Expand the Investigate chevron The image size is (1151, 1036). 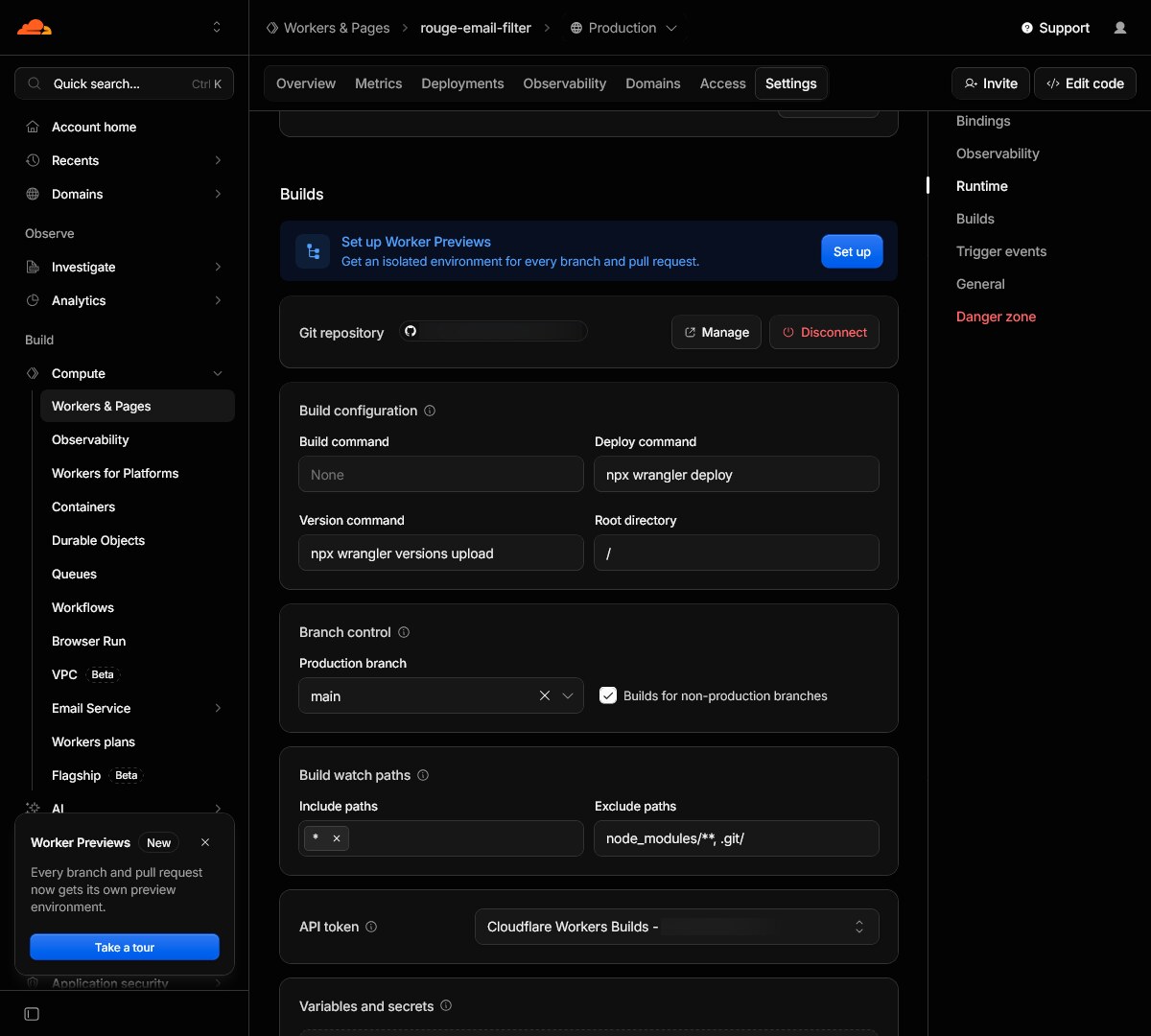[218, 267]
